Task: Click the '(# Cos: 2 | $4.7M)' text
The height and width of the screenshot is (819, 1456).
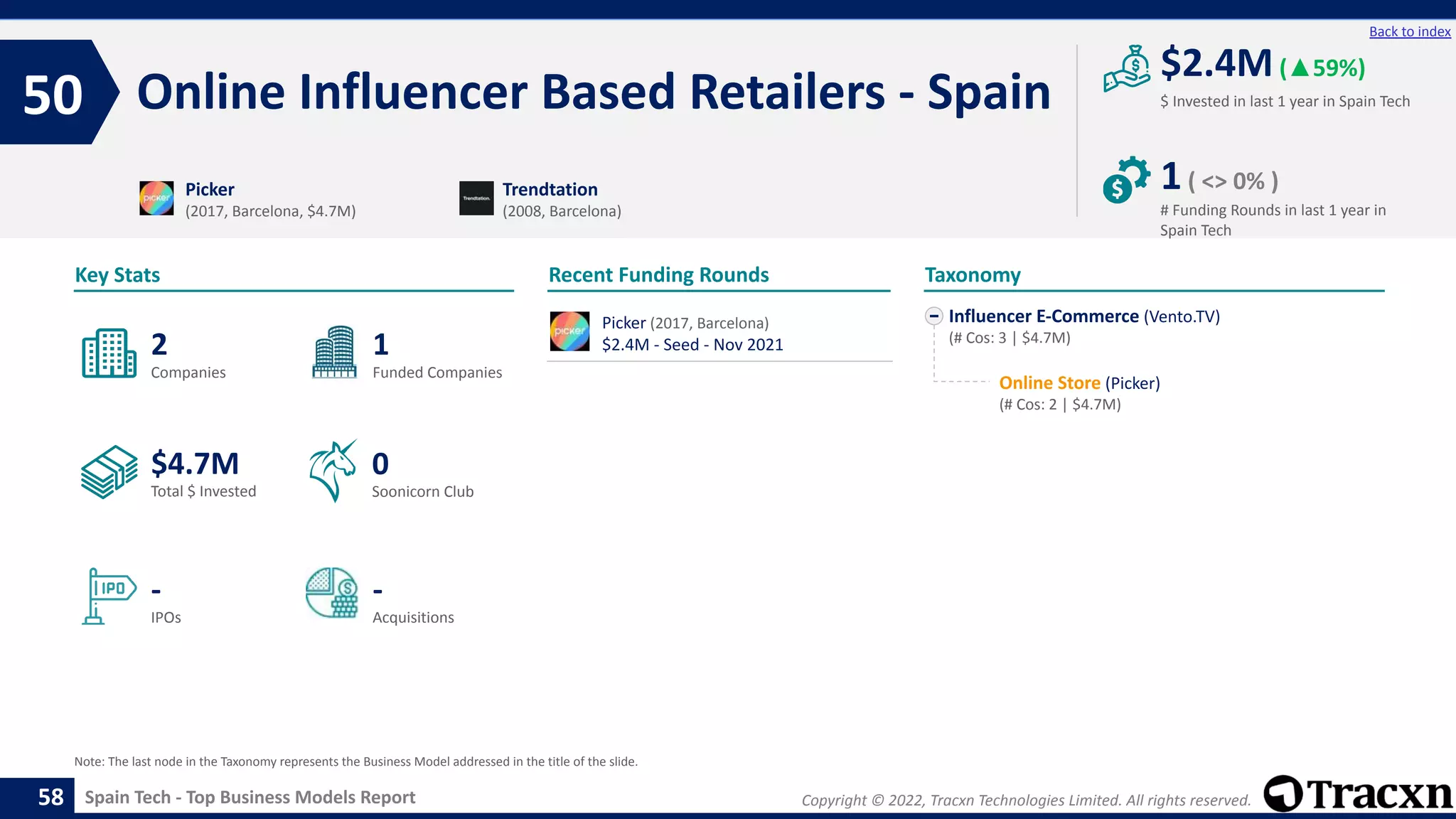Action: [x=1060, y=405]
